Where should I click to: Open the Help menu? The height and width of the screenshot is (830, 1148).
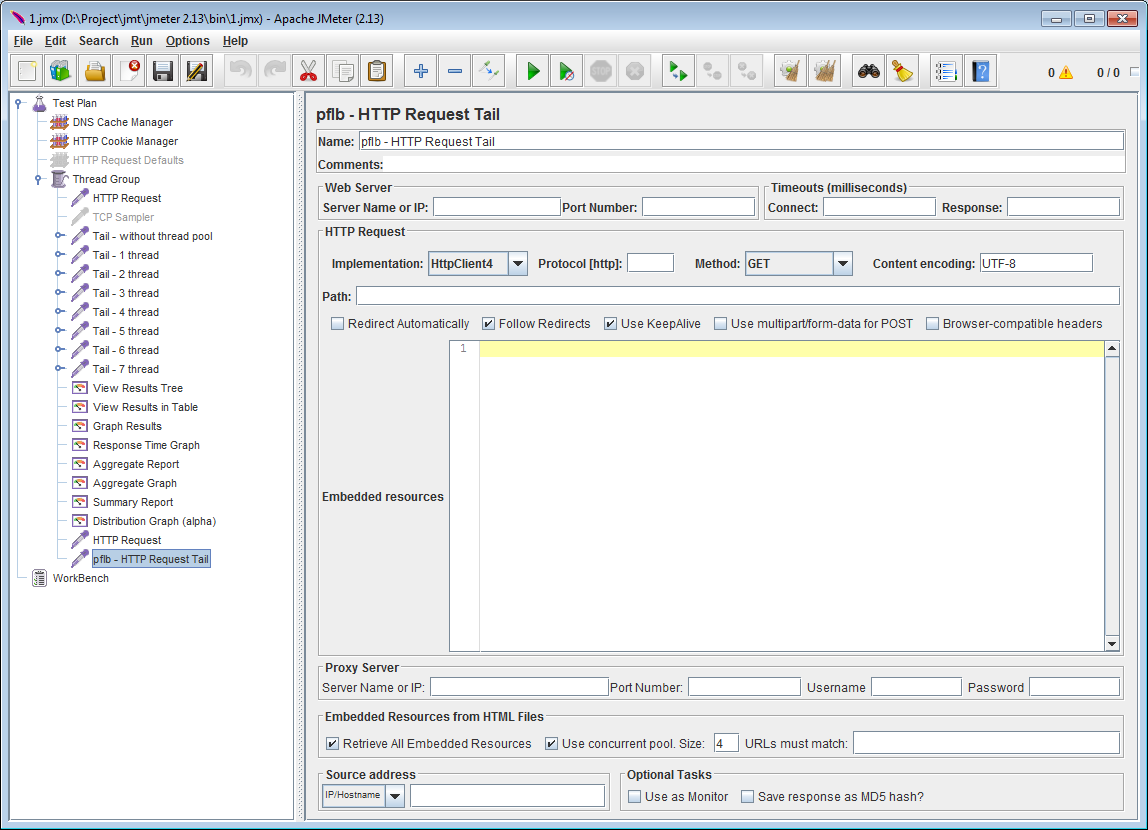(235, 41)
